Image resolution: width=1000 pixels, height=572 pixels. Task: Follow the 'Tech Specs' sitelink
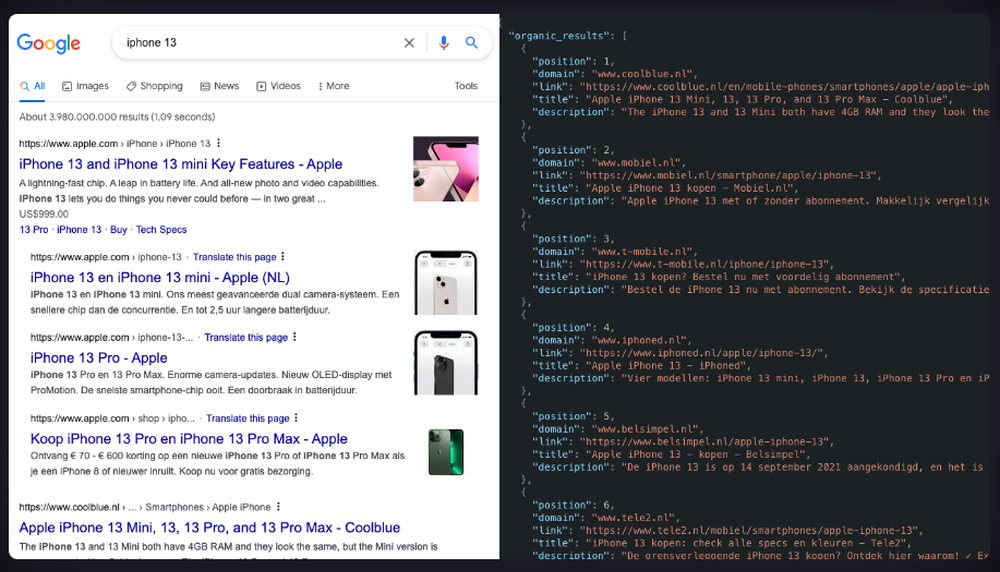(x=161, y=230)
